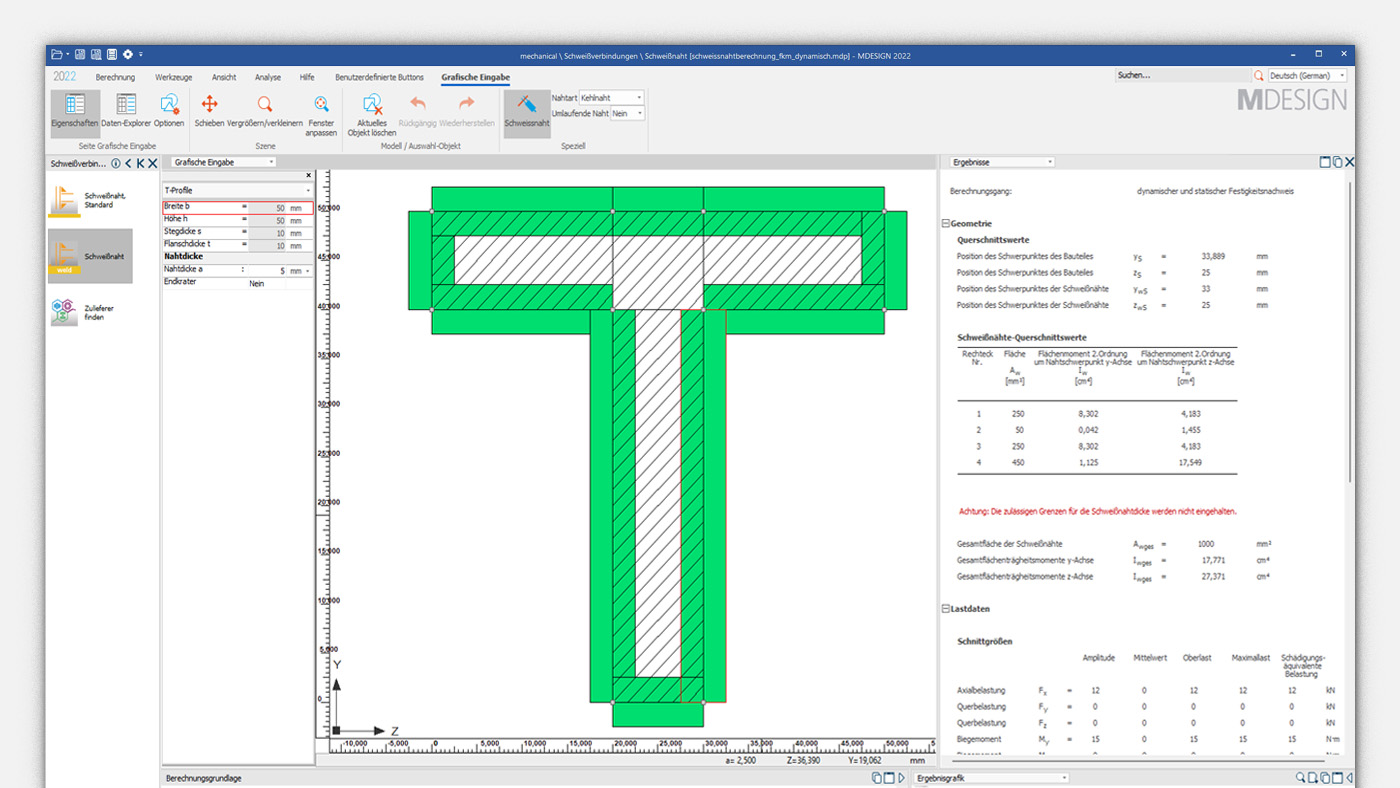Click the Höhe h value field

click(x=267, y=220)
